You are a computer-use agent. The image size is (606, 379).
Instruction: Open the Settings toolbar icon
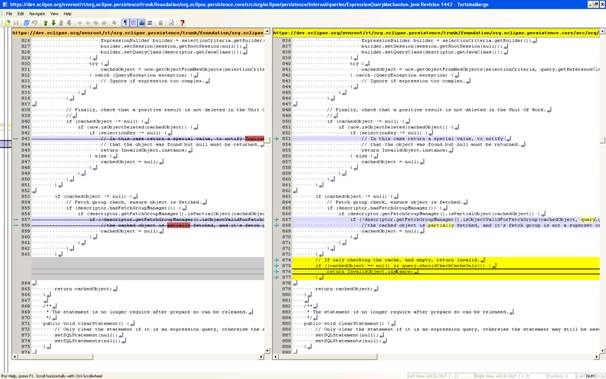(x=172, y=23)
